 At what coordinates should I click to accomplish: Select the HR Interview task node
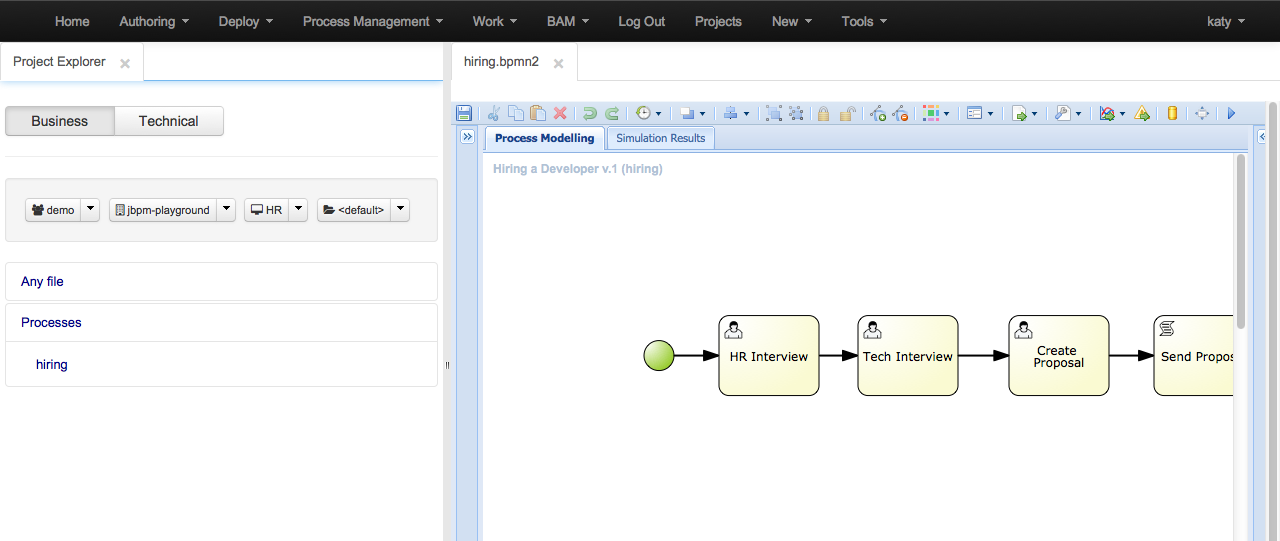tap(768, 356)
